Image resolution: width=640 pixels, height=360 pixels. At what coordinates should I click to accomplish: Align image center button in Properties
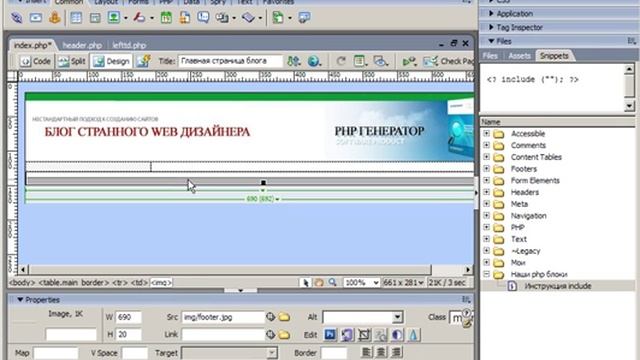pyautogui.click(x=381, y=352)
